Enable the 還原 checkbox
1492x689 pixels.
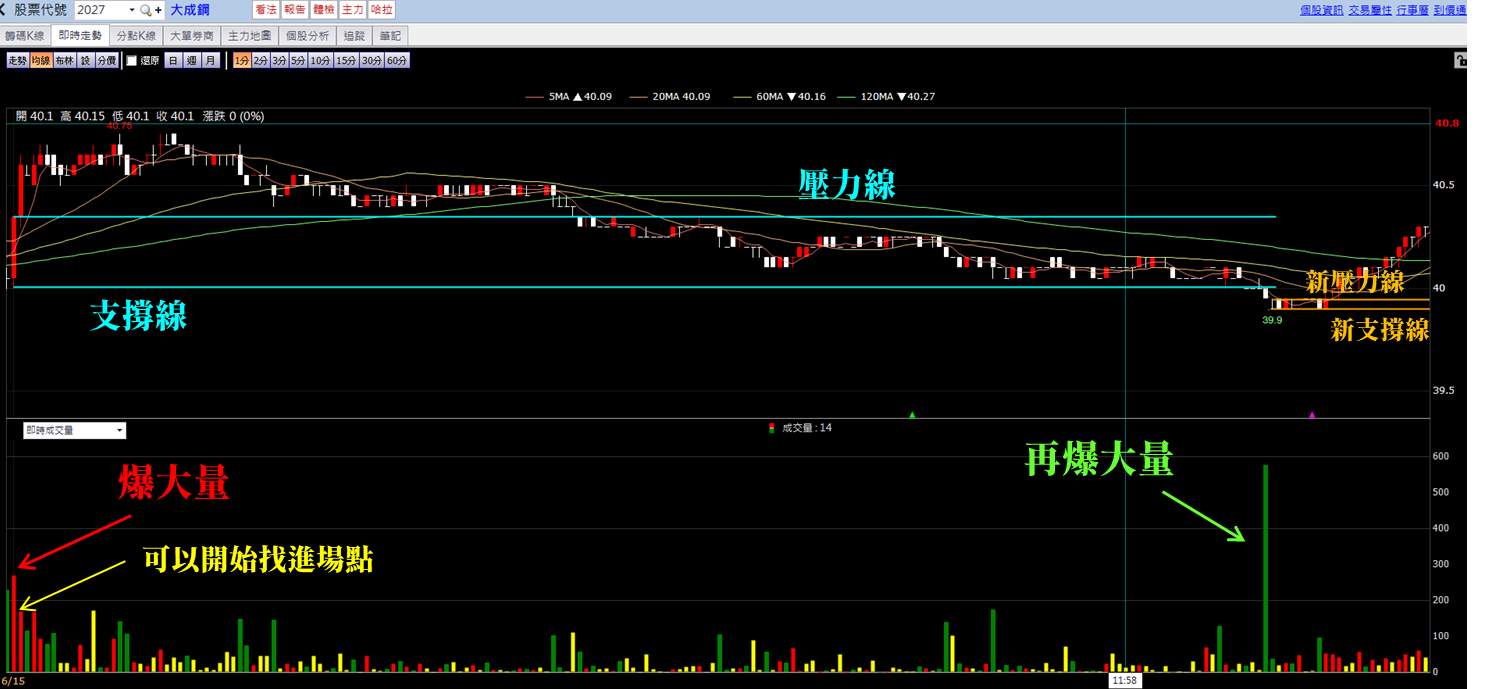[x=132, y=61]
